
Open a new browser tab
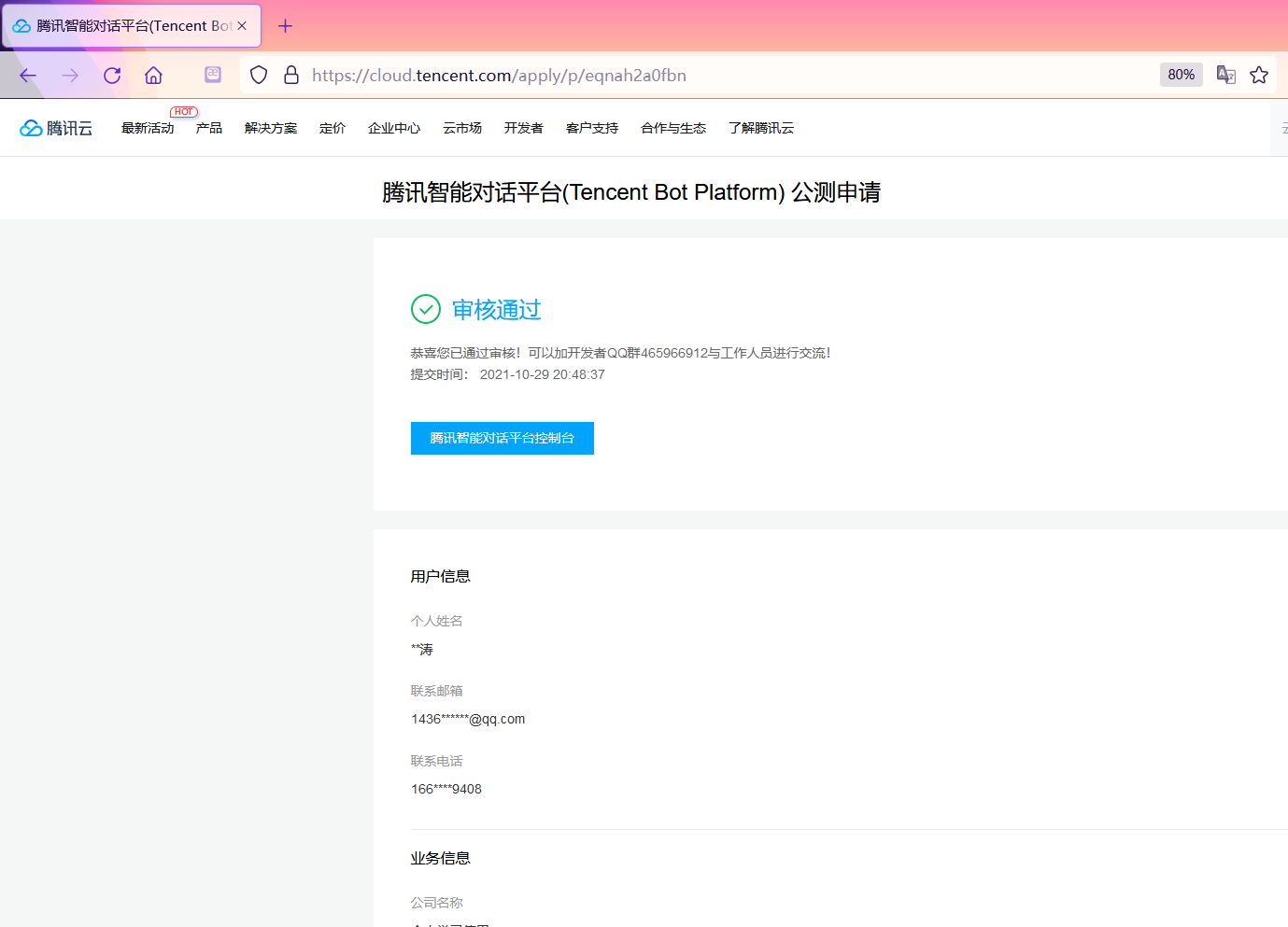pos(286,26)
